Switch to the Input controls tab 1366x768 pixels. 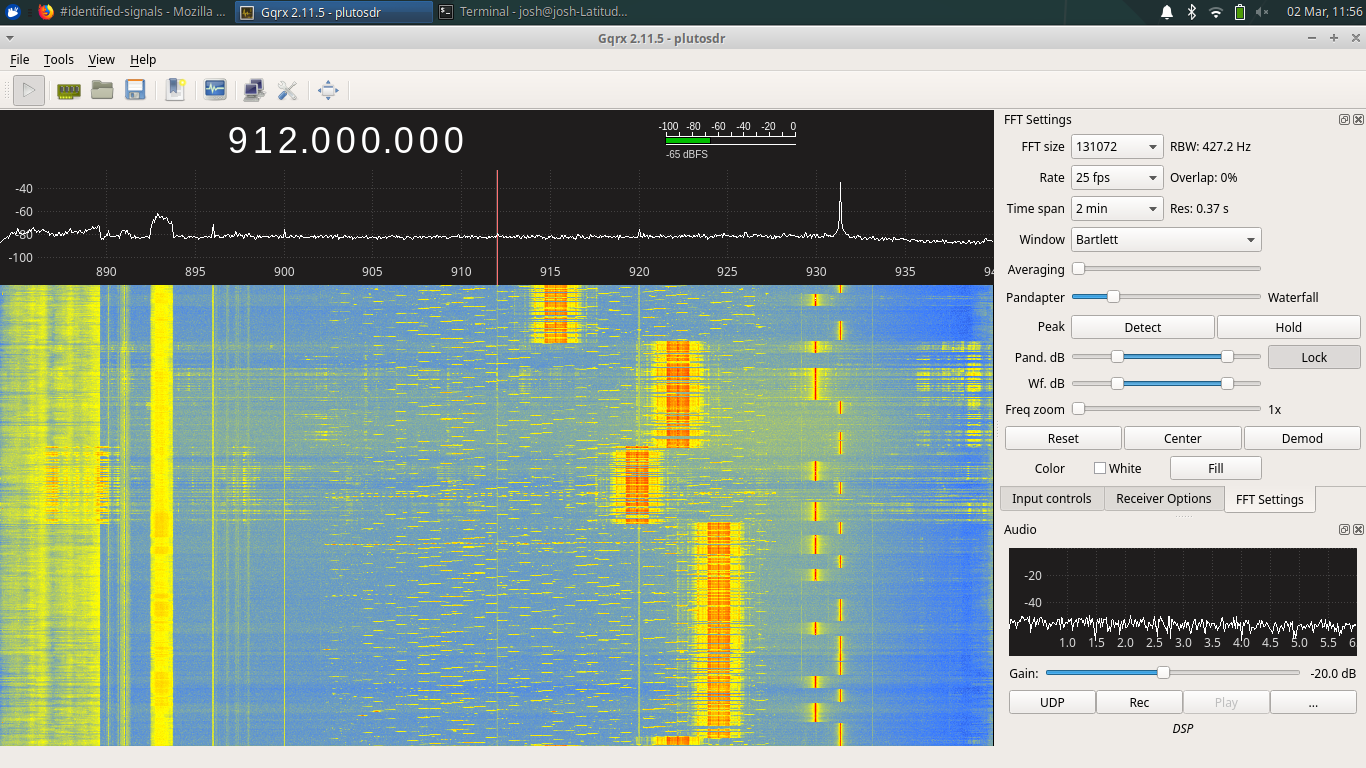point(1052,498)
